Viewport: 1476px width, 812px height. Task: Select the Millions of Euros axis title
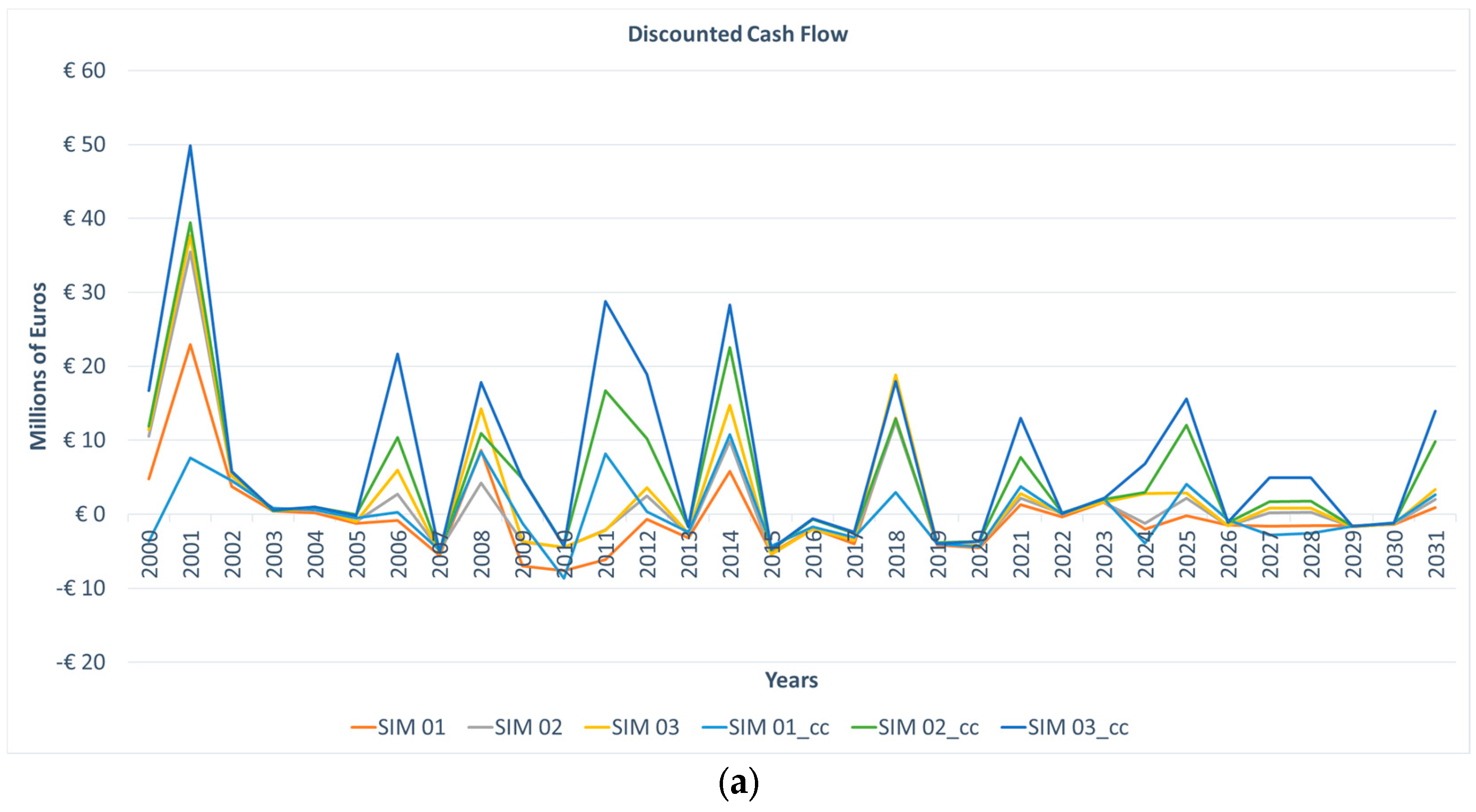pyautogui.click(x=39, y=366)
